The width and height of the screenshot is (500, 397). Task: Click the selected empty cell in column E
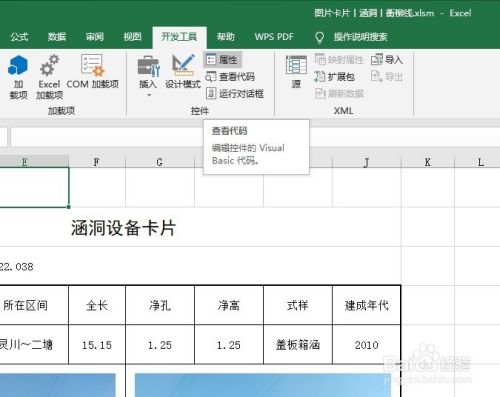[34, 187]
